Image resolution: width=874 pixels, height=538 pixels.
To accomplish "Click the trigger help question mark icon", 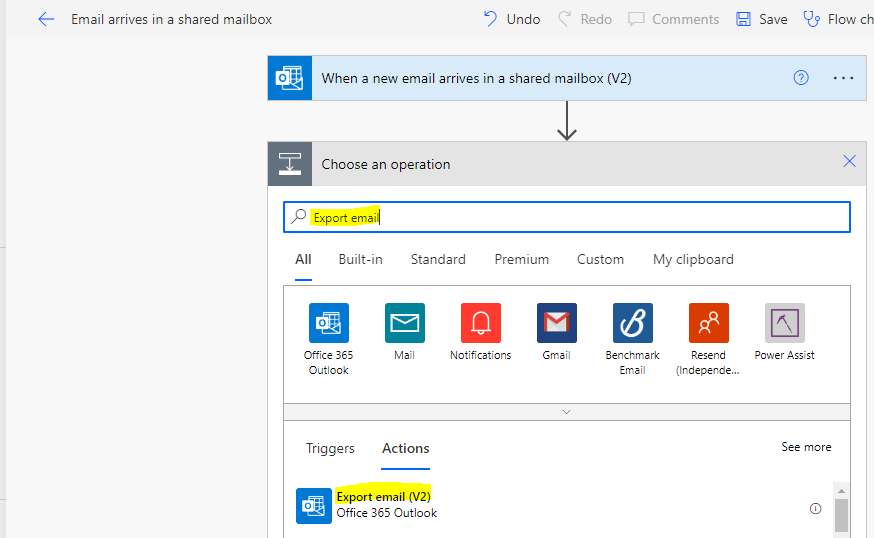I will coord(801,78).
